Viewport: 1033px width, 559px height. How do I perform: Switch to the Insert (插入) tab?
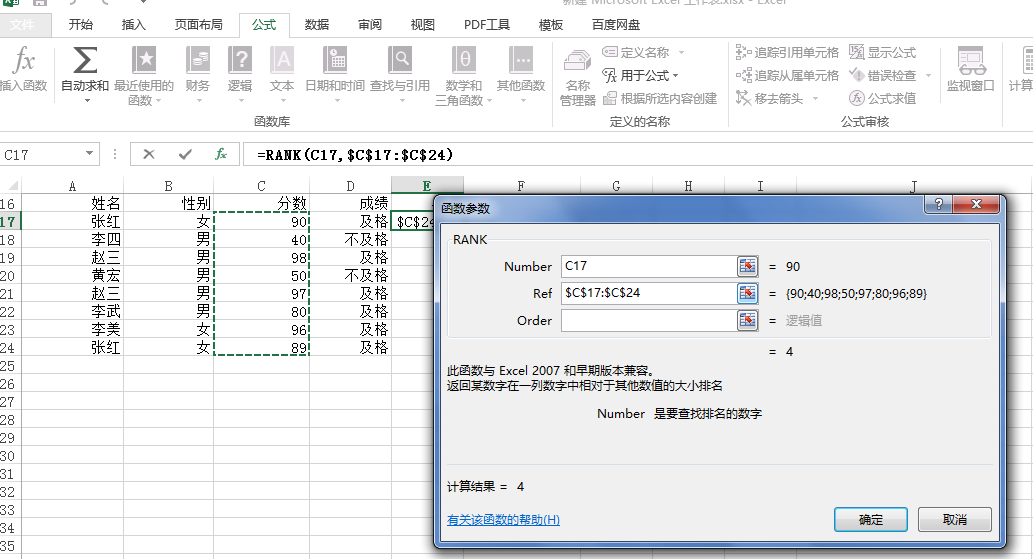[x=133, y=24]
